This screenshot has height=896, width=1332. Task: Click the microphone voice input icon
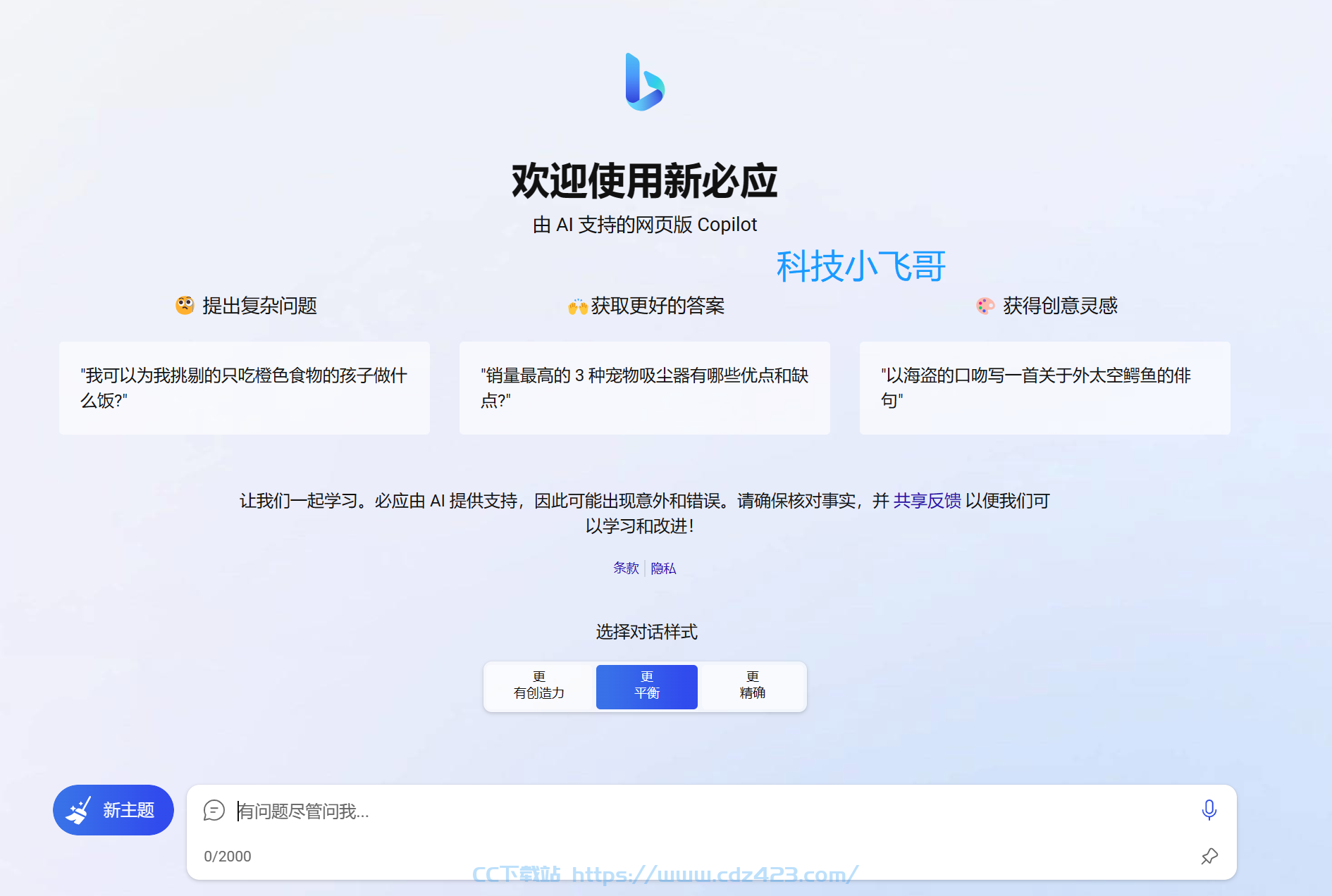click(1209, 810)
